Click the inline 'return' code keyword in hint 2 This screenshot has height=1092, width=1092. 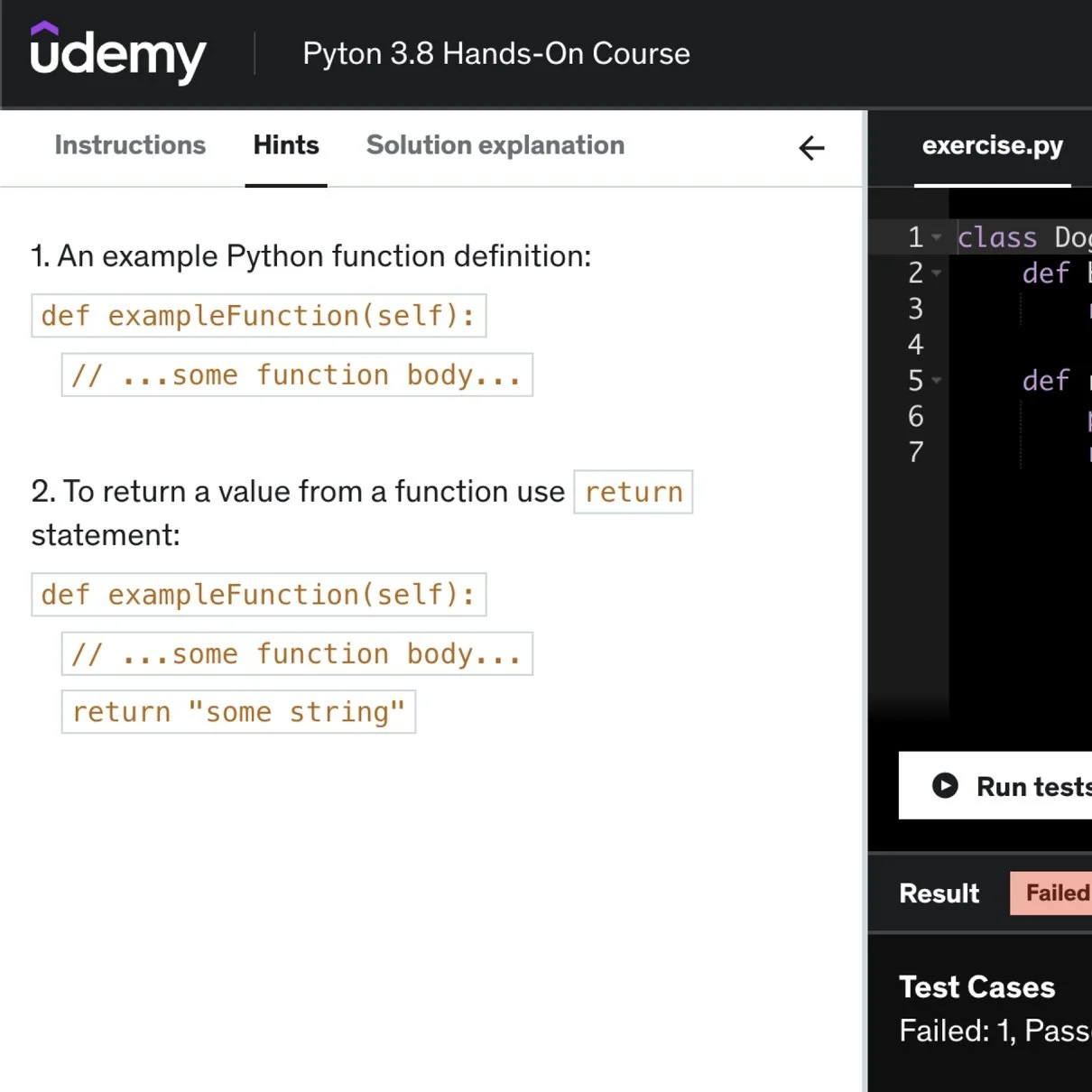(634, 492)
